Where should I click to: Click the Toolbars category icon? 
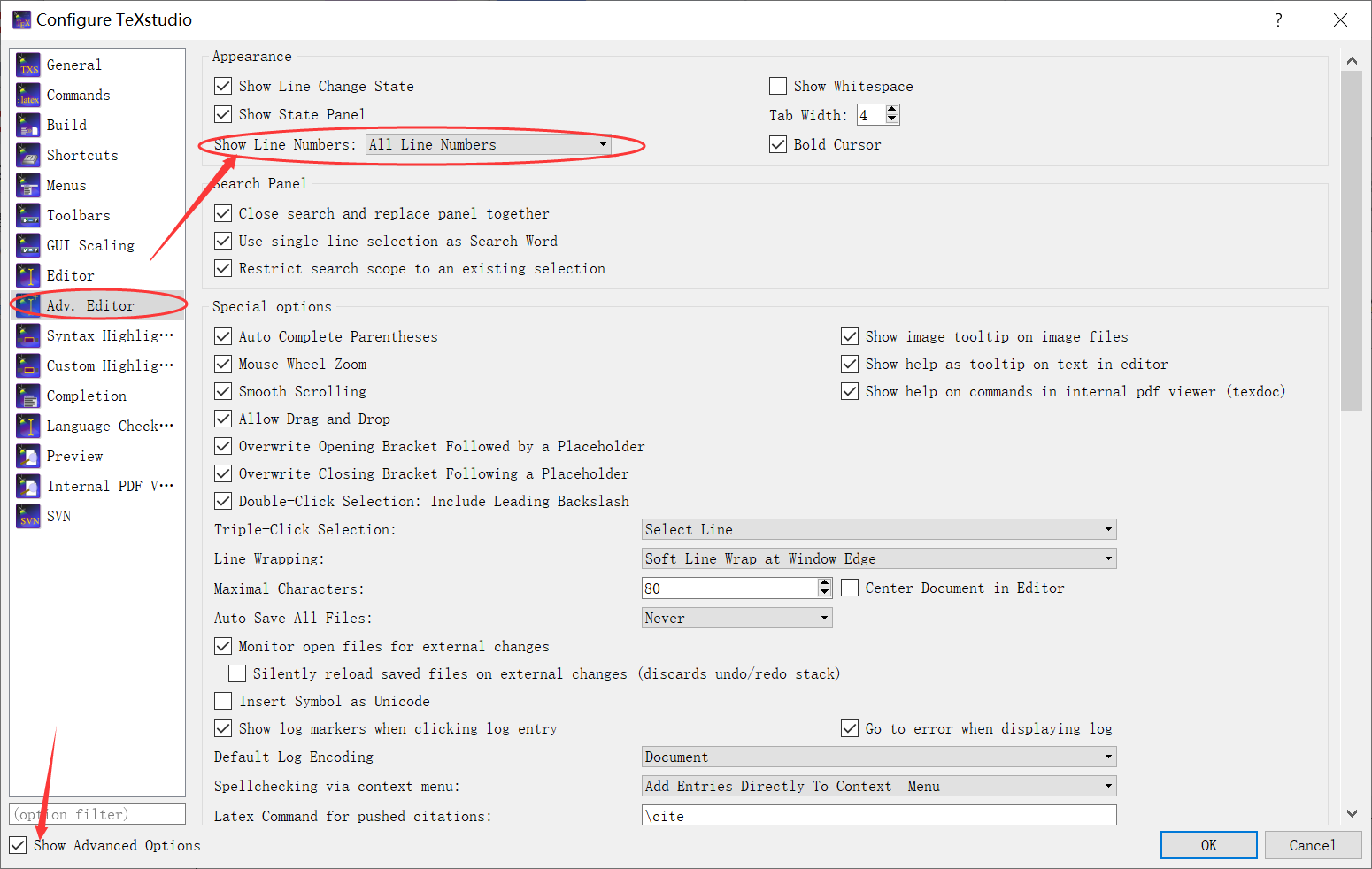pyautogui.click(x=28, y=215)
